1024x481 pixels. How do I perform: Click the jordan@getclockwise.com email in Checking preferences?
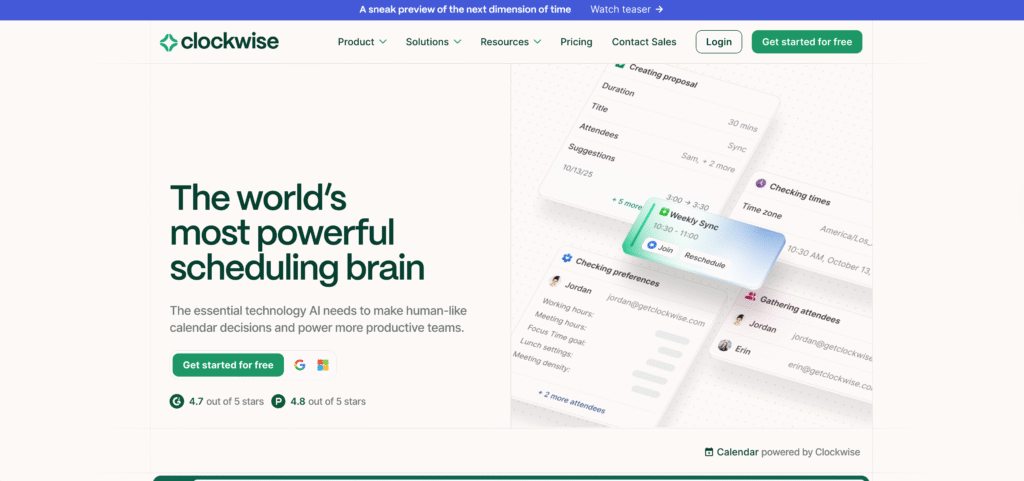click(655, 310)
